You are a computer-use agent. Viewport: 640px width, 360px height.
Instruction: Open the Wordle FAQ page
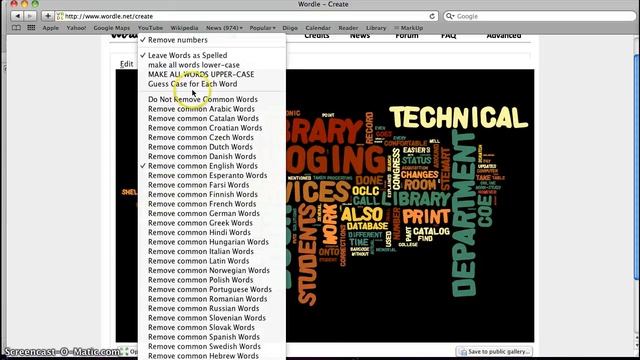[x=449, y=36]
